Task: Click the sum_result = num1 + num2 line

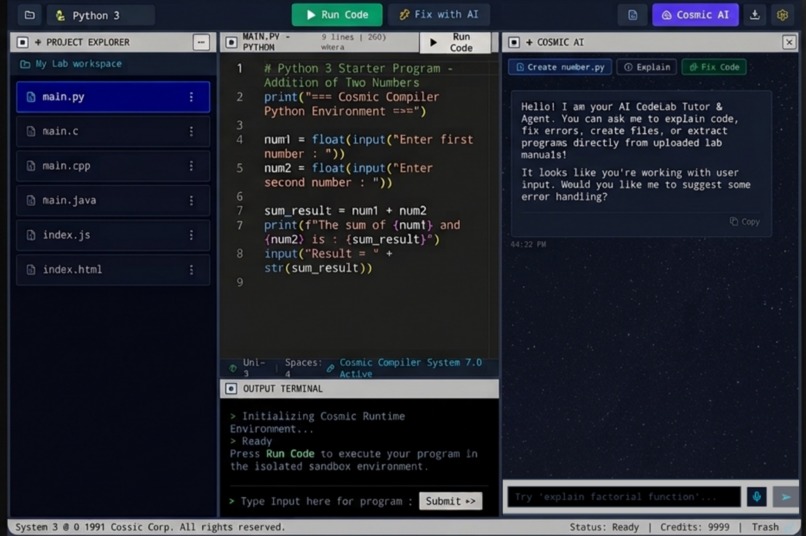Action: 345,211
